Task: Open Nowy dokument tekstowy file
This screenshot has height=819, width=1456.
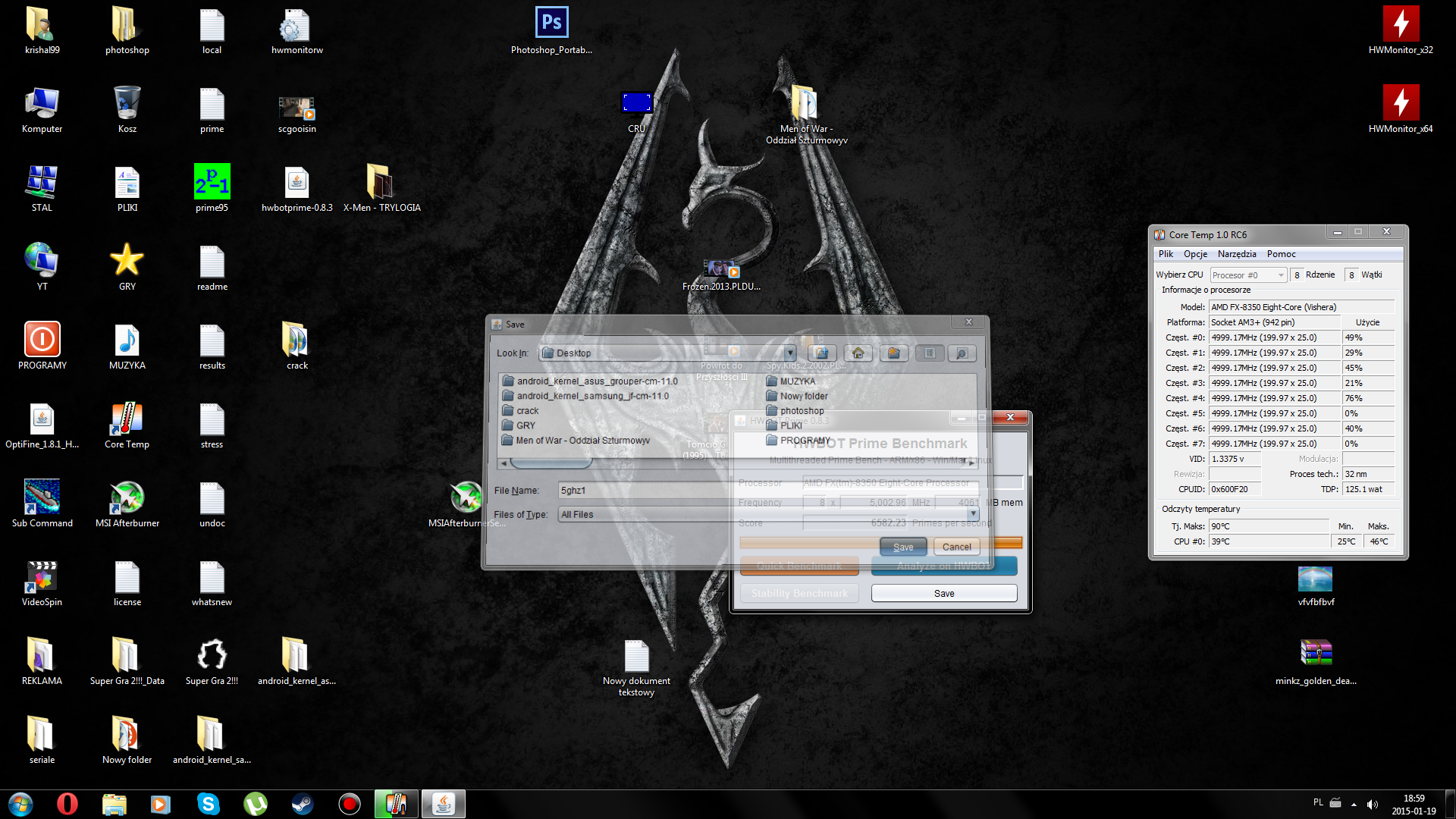Action: [x=636, y=668]
